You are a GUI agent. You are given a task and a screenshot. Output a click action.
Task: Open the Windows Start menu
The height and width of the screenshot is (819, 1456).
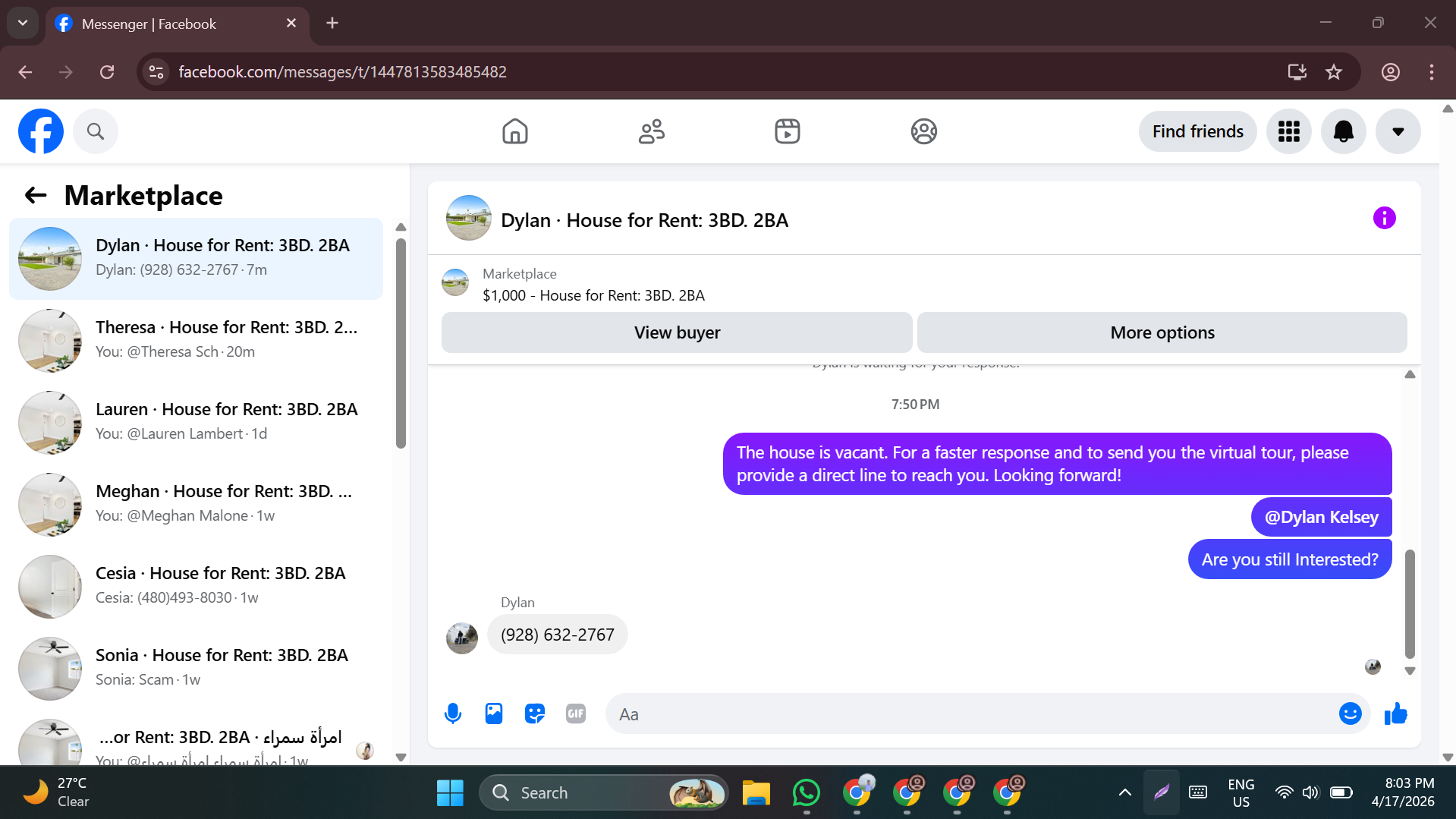(x=450, y=792)
